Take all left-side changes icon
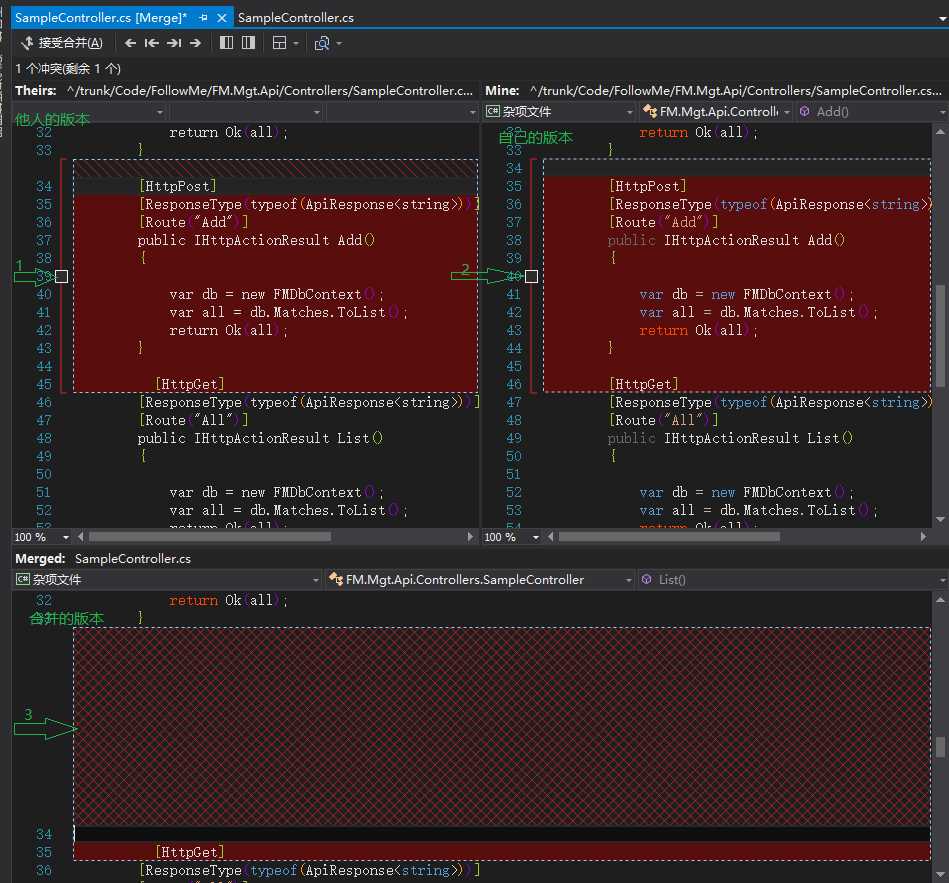The image size is (949, 883). click(x=226, y=42)
